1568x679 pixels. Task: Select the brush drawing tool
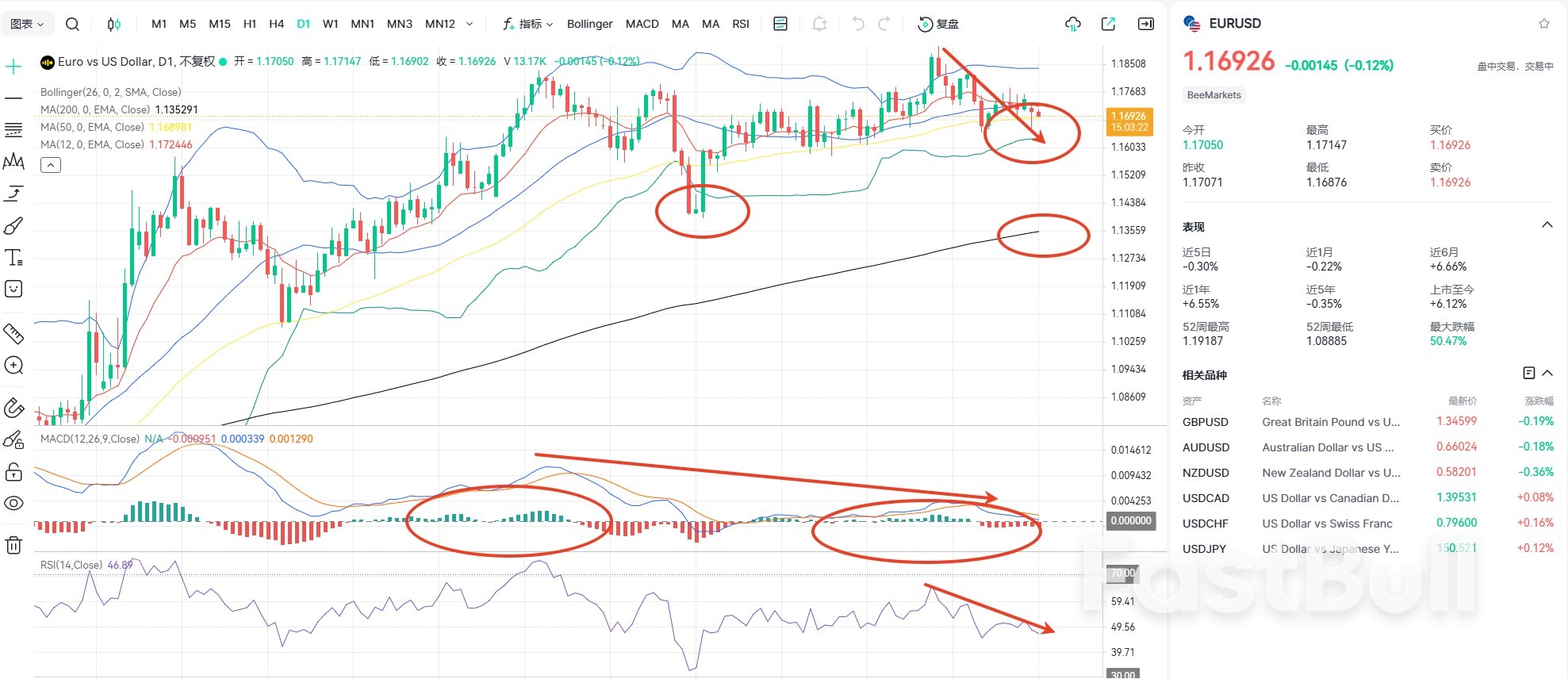tap(13, 226)
